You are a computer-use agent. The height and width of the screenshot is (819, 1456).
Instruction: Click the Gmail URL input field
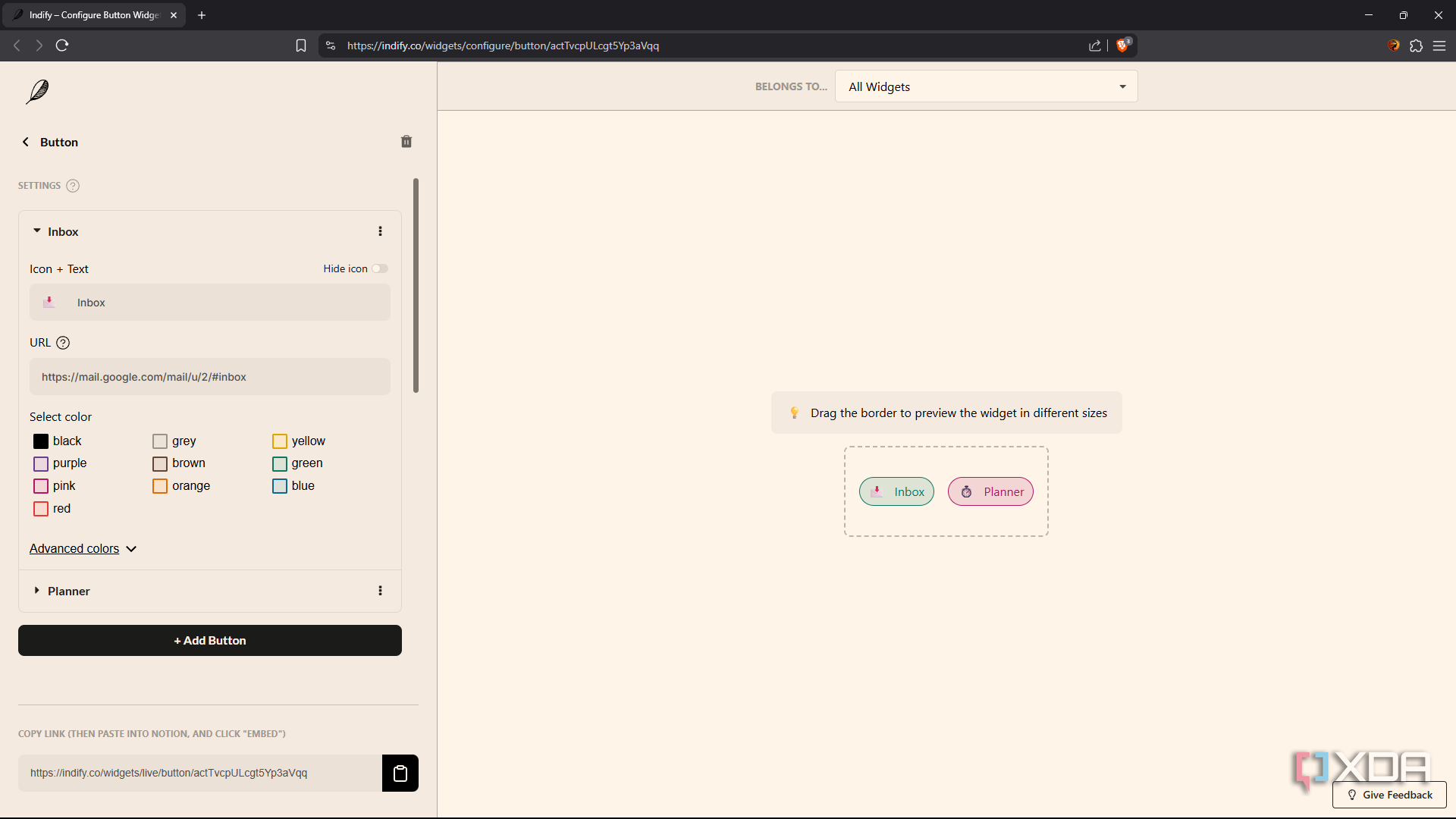[x=210, y=377]
